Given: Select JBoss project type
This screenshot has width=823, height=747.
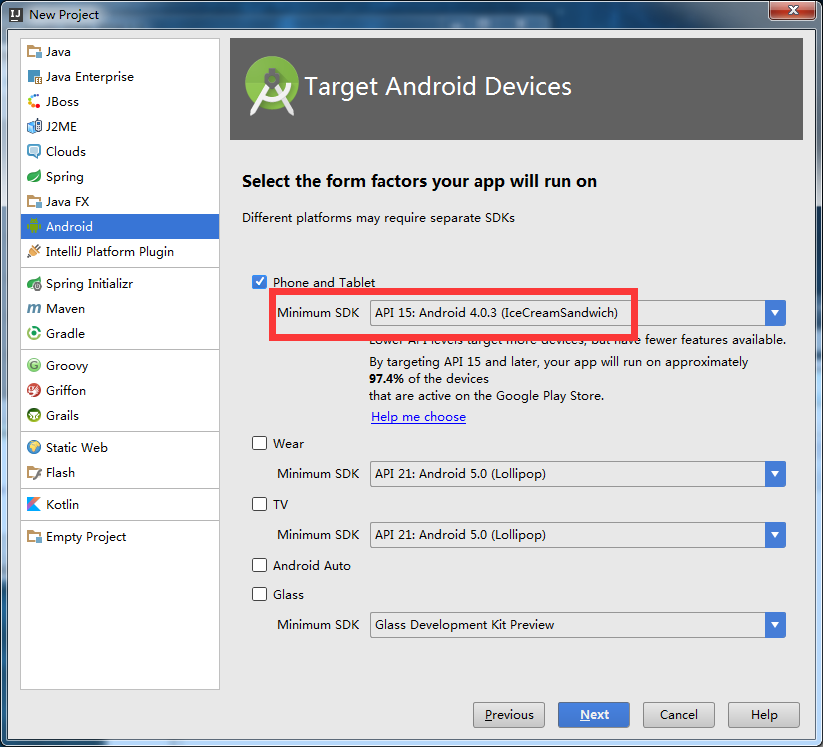Looking at the screenshot, I should [x=120, y=101].
